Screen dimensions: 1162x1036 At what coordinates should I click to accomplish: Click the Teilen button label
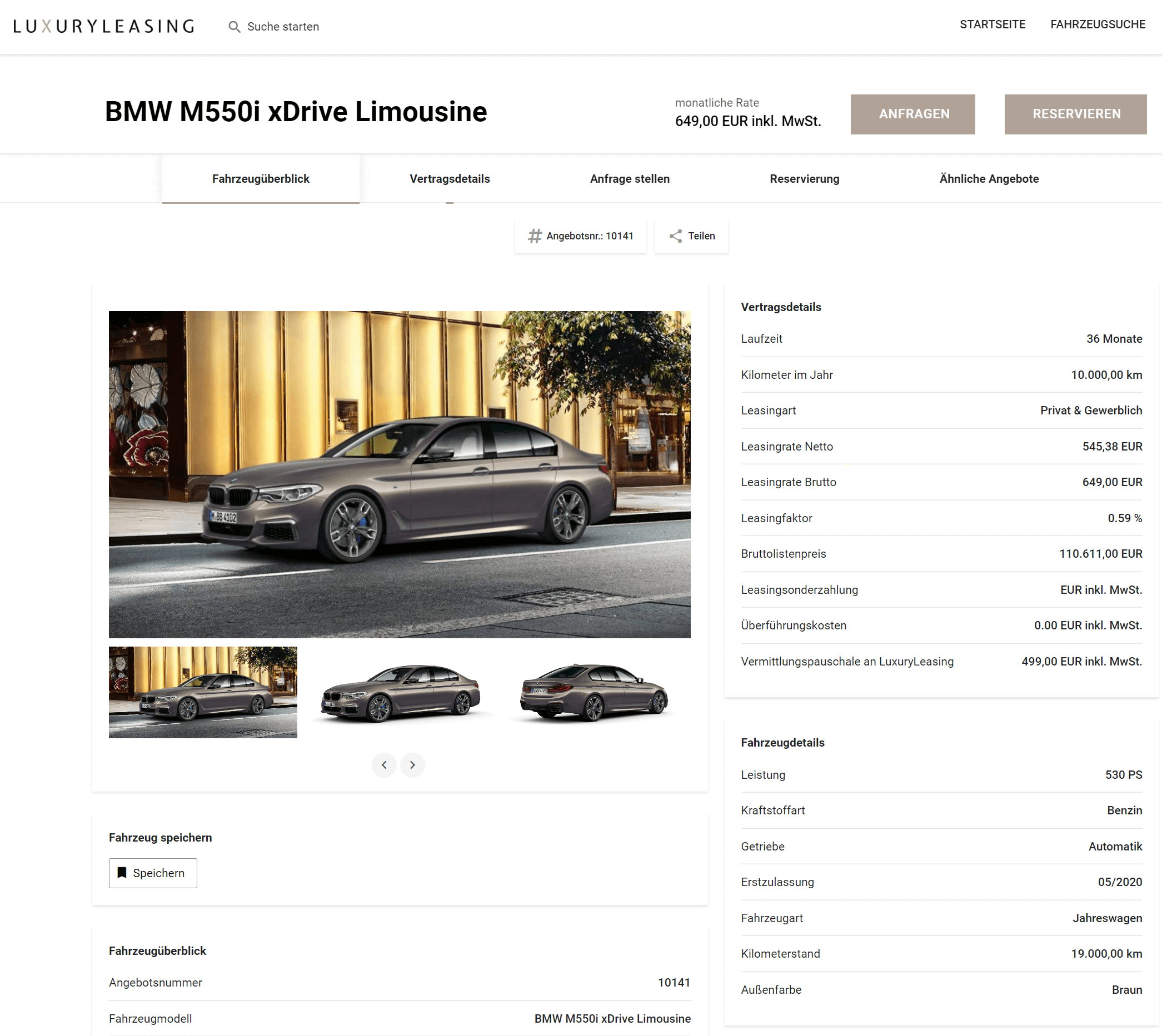[701, 236]
